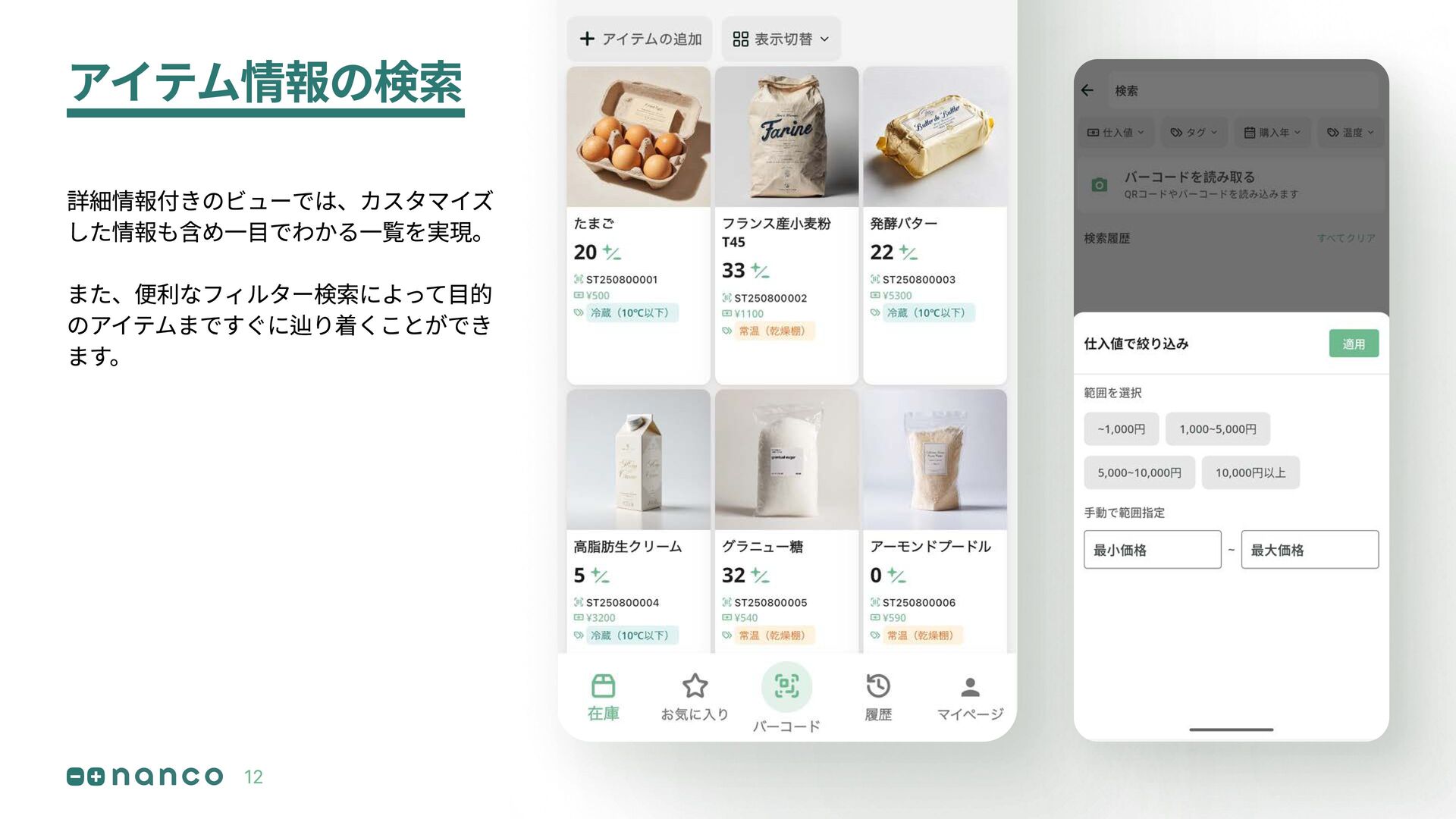Image resolution: width=1456 pixels, height=819 pixels.
Task: Click the アイテムの追加 button
Action: tap(640, 39)
